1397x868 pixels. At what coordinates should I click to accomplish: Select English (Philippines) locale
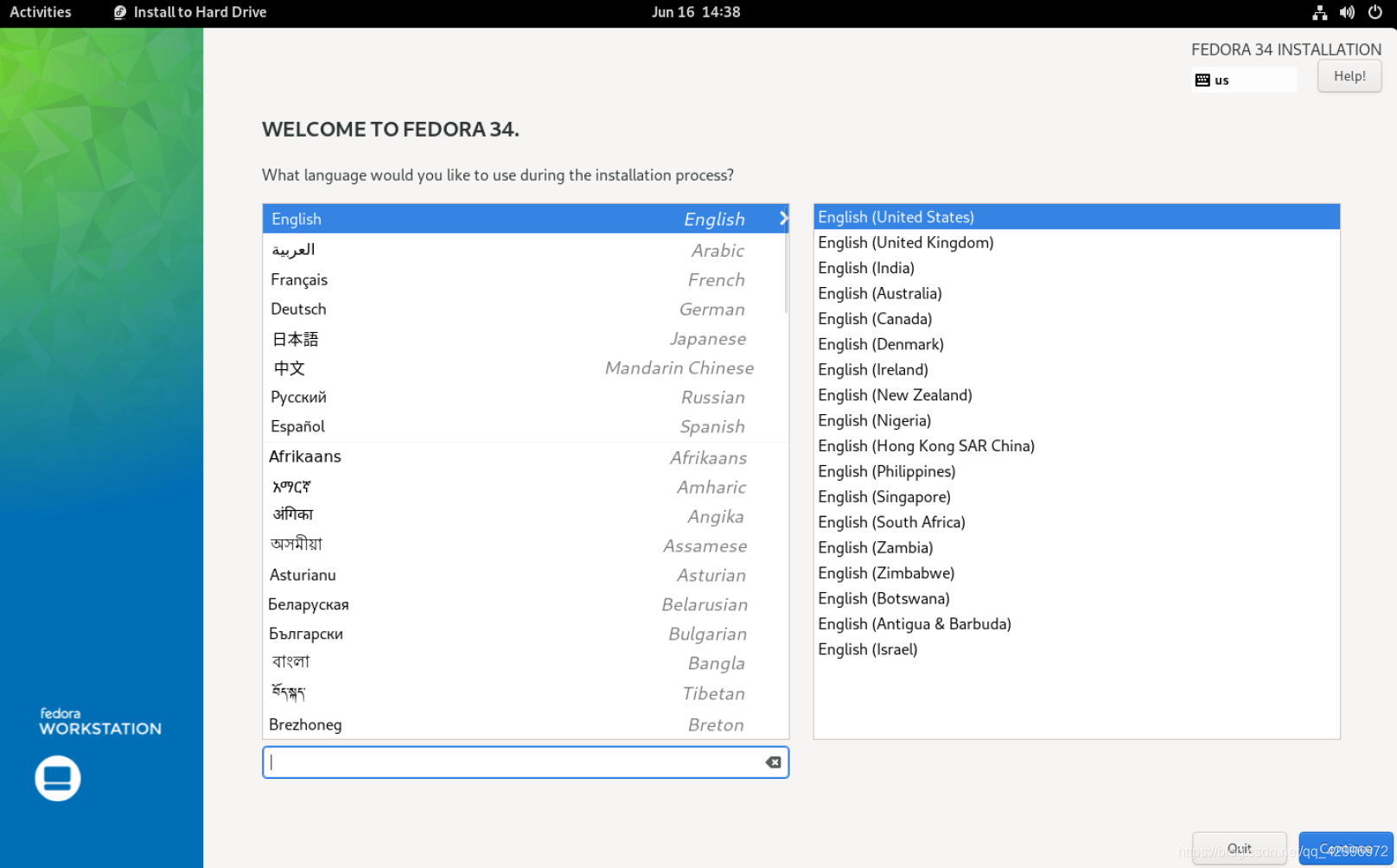[1076, 471]
